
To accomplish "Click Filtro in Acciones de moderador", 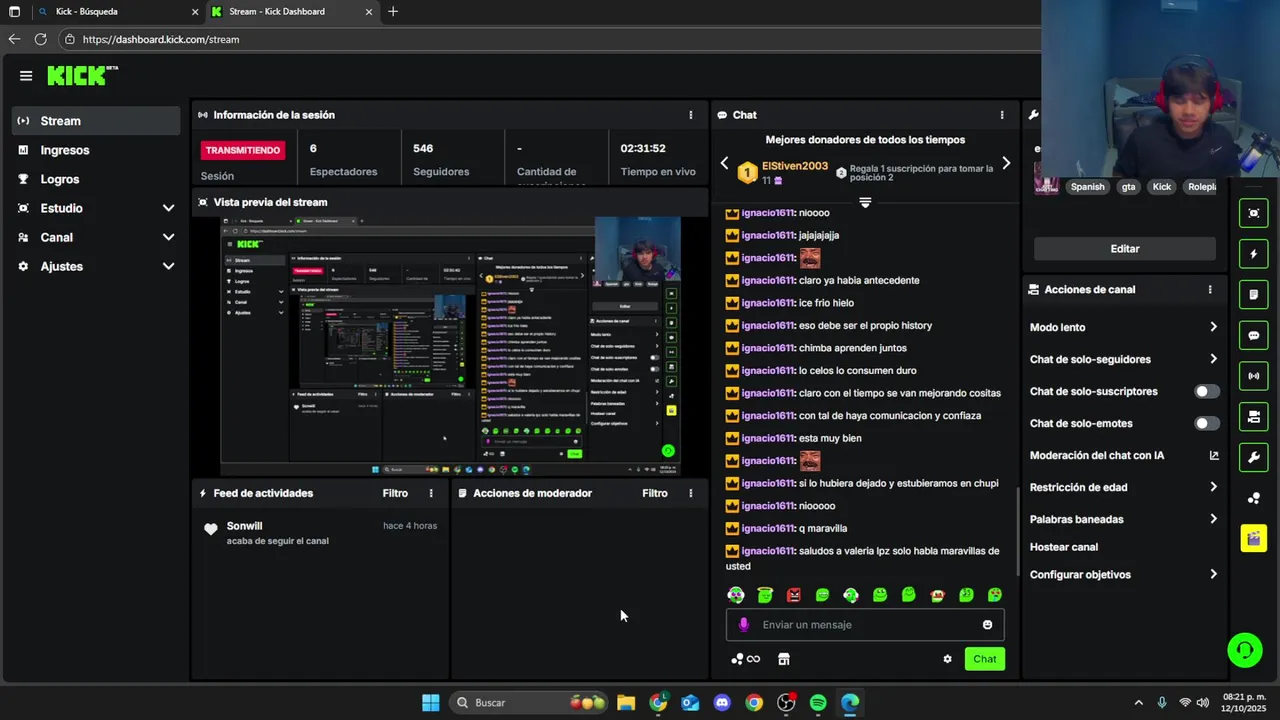I will point(655,493).
